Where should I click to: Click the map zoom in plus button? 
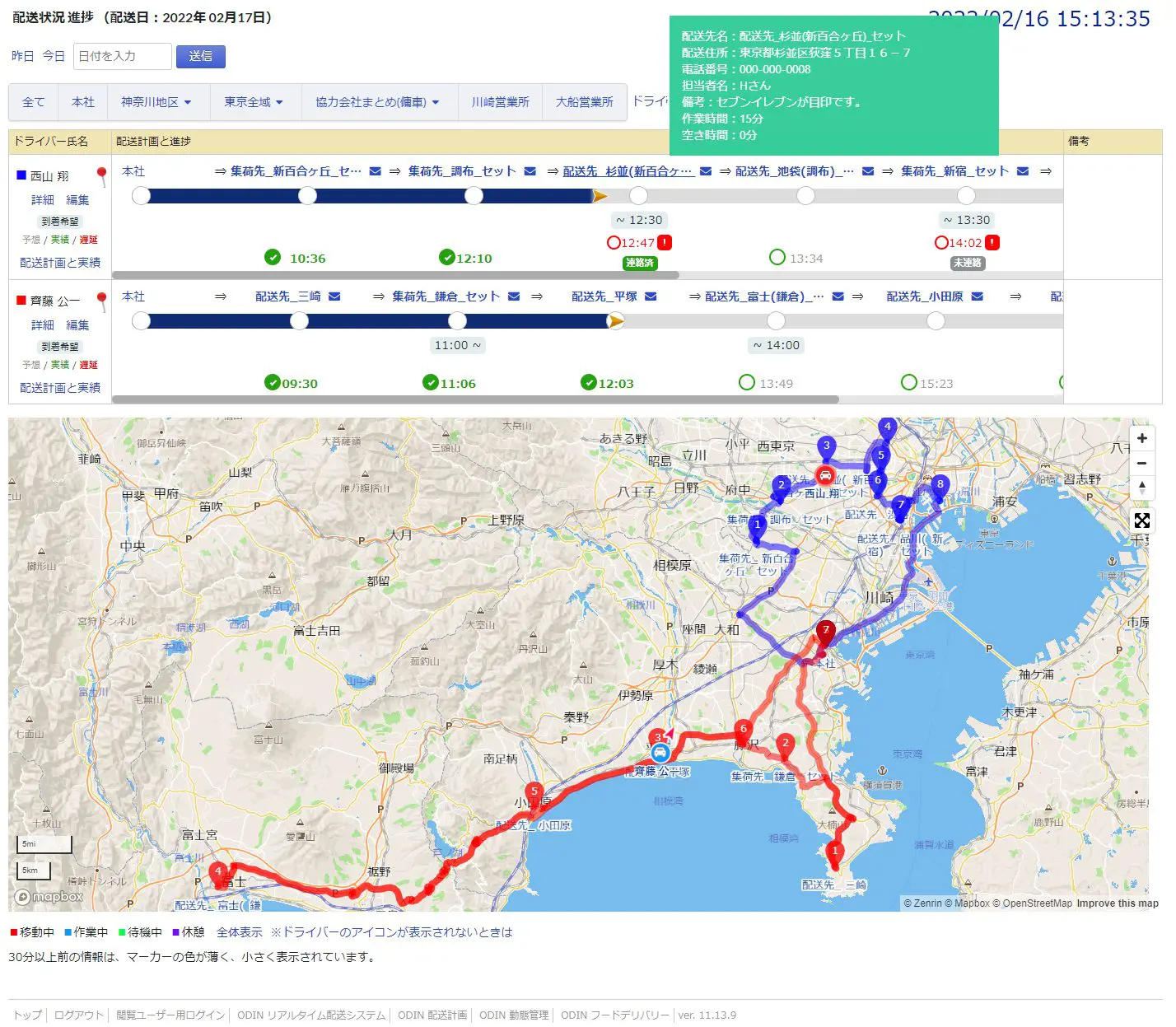pyautogui.click(x=1141, y=438)
